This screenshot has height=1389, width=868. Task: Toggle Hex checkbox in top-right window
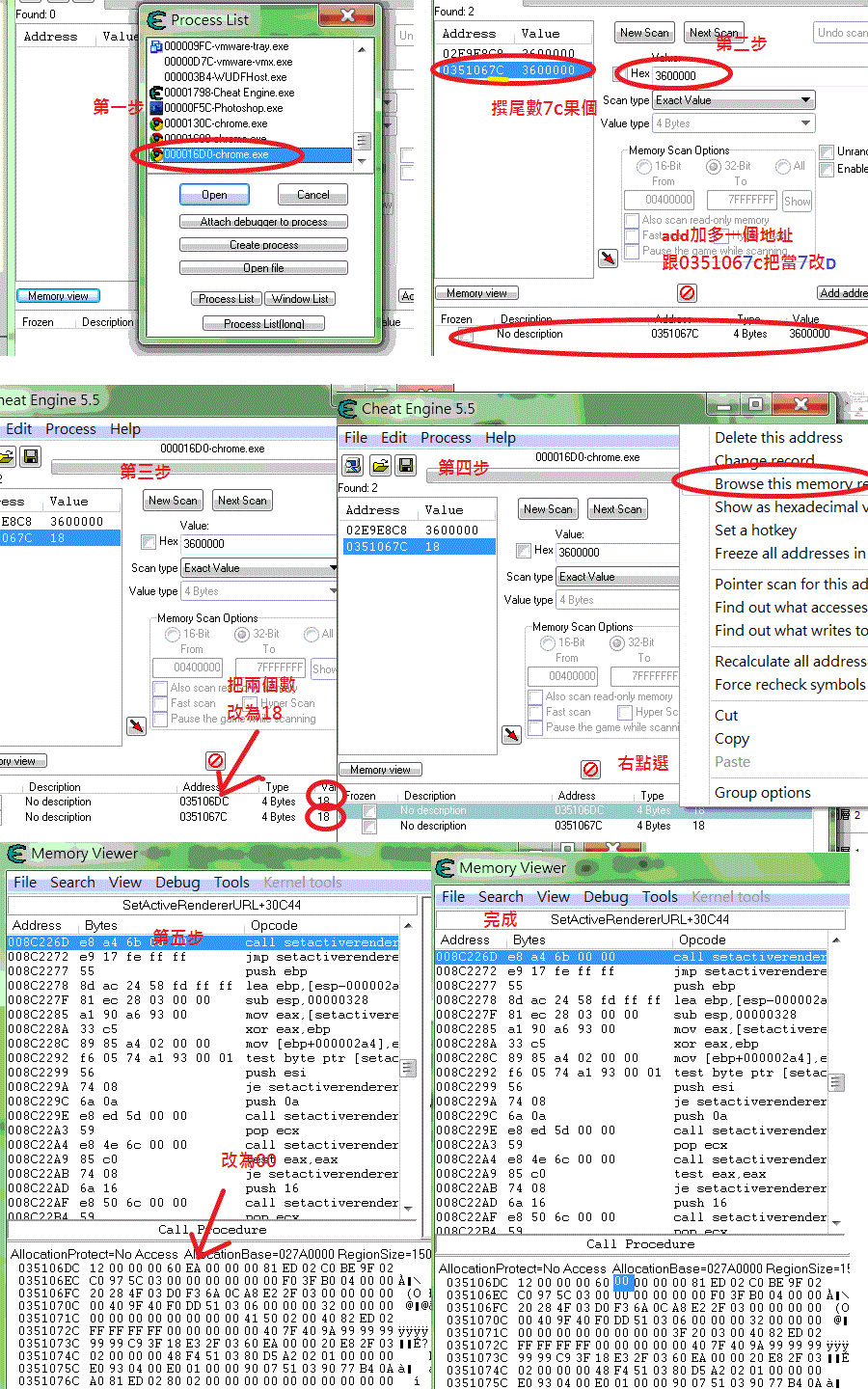[x=620, y=74]
